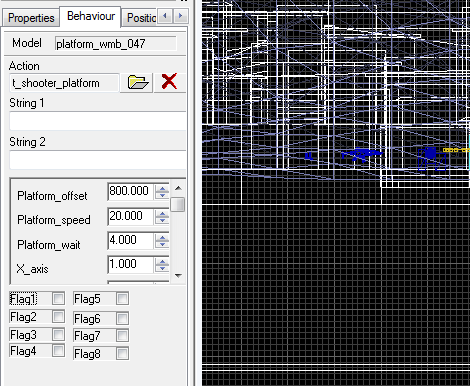Focus the String 1 input field
470x386 pixels.
[x=98, y=121]
